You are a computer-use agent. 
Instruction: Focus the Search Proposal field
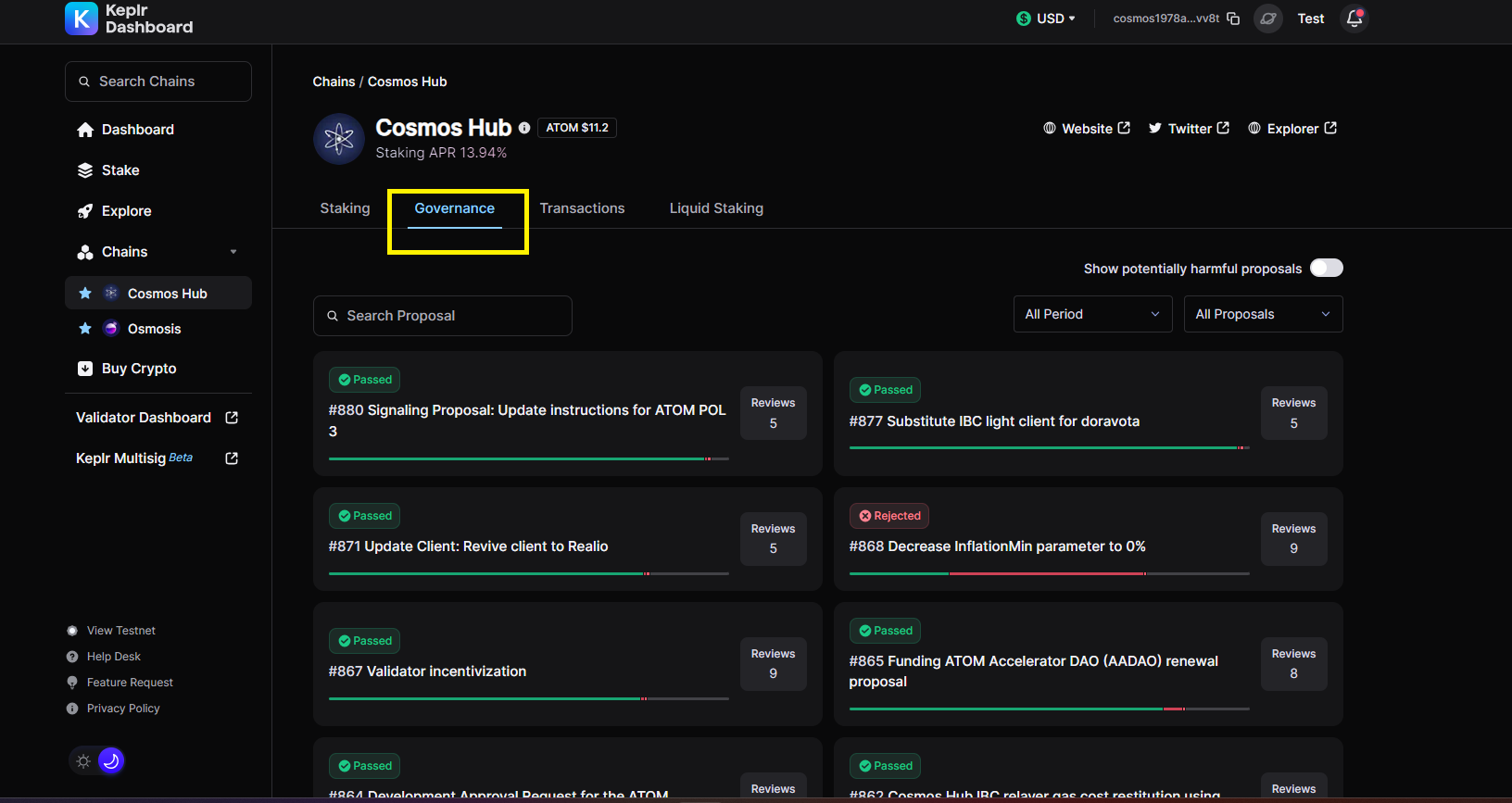click(443, 316)
